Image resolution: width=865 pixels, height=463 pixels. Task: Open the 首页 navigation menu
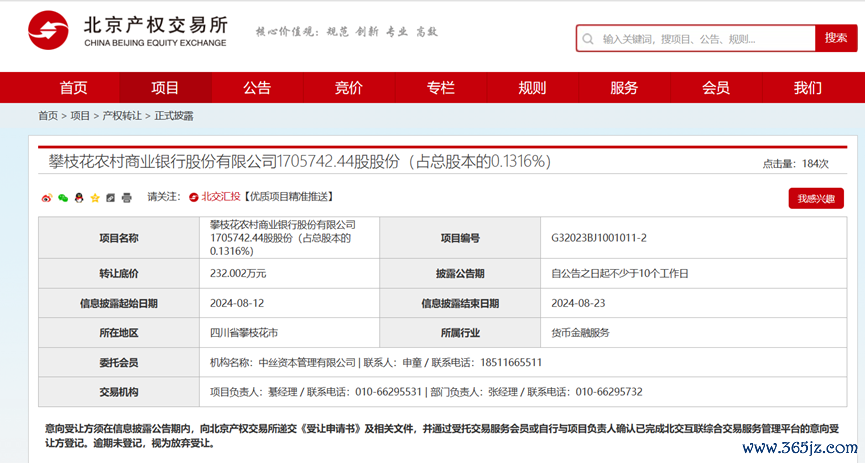73,87
